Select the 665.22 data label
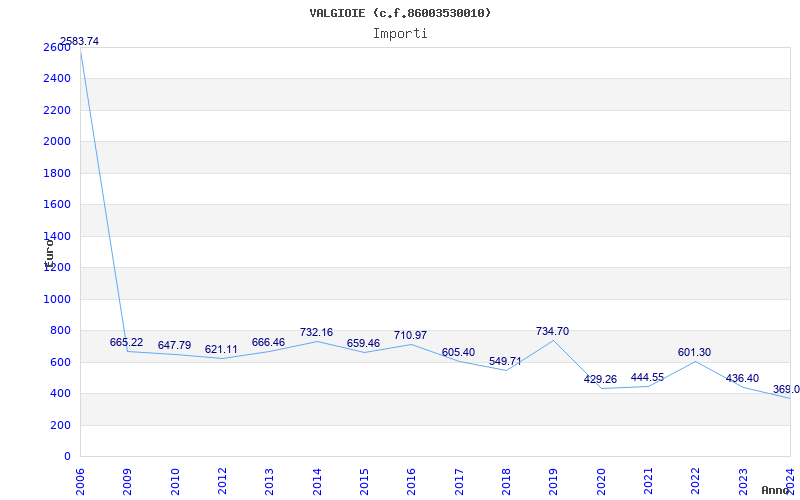Image resolution: width=800 pixels, height=500 pixels. (127, 342)
